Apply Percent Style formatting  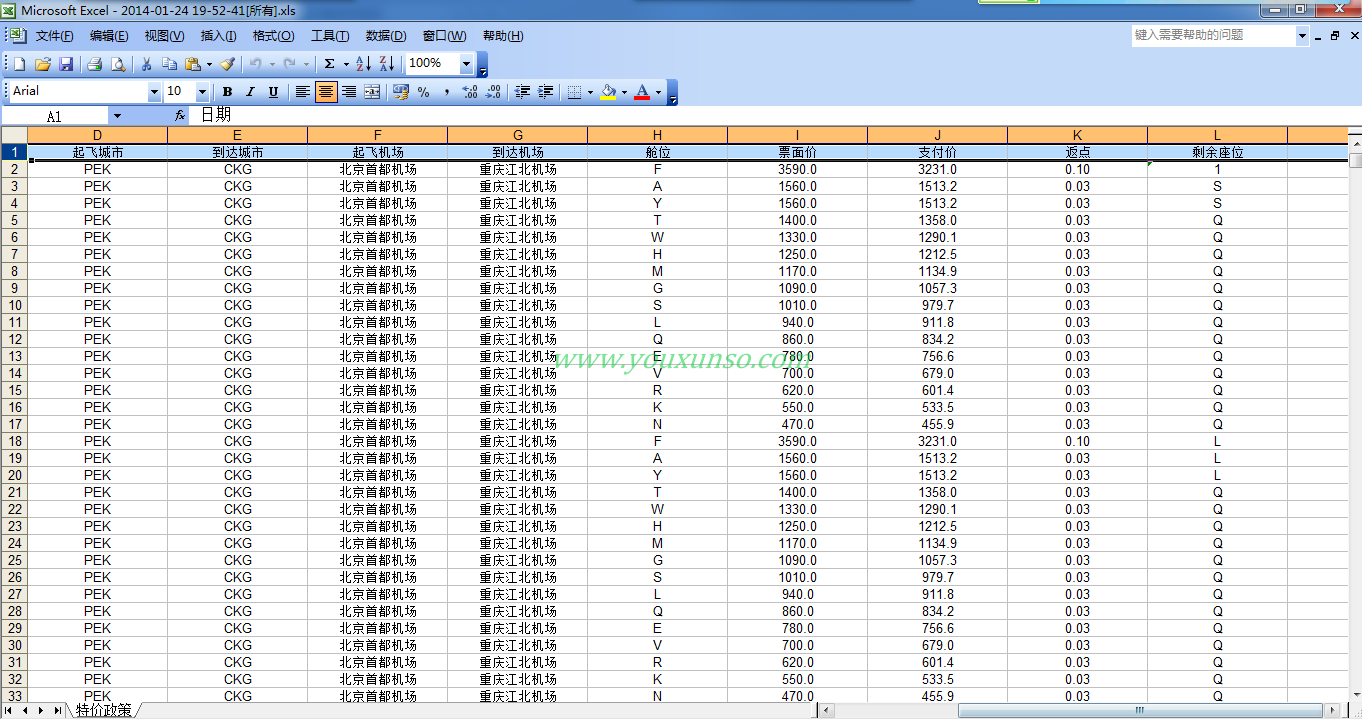click(423, 92)
